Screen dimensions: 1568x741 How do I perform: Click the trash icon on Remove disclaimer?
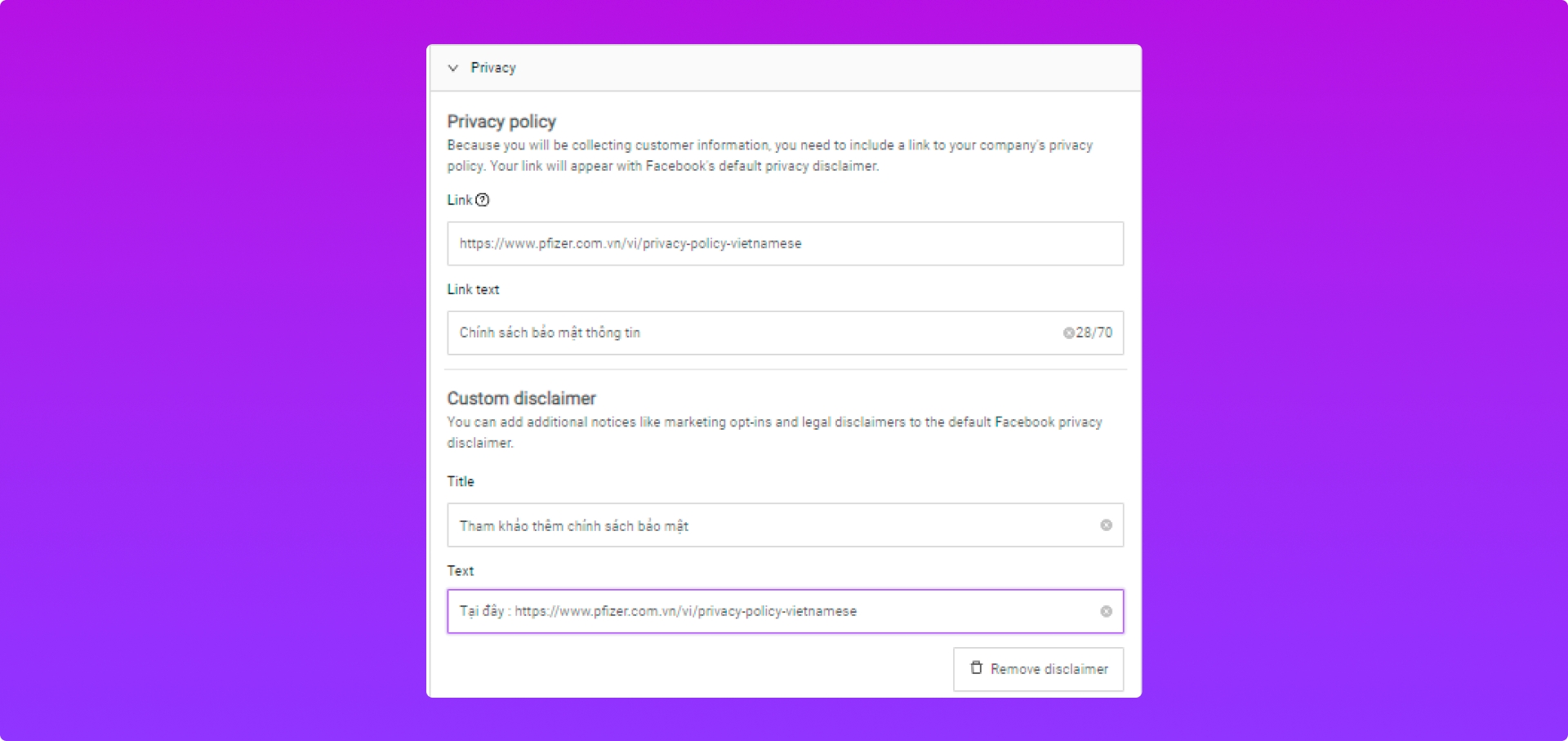tap(976, 668)
